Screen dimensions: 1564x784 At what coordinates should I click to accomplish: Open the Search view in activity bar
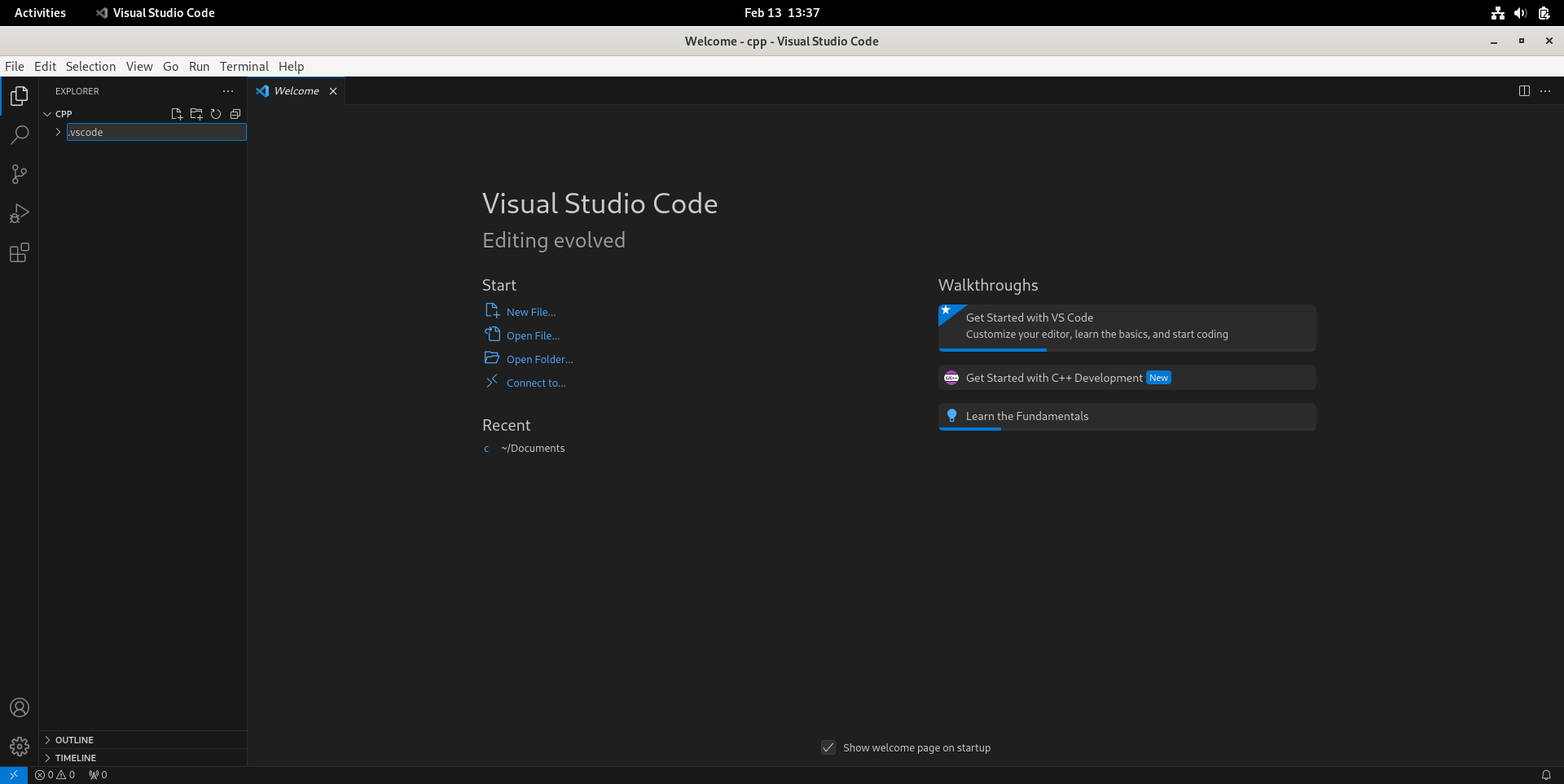click(20, 135)
